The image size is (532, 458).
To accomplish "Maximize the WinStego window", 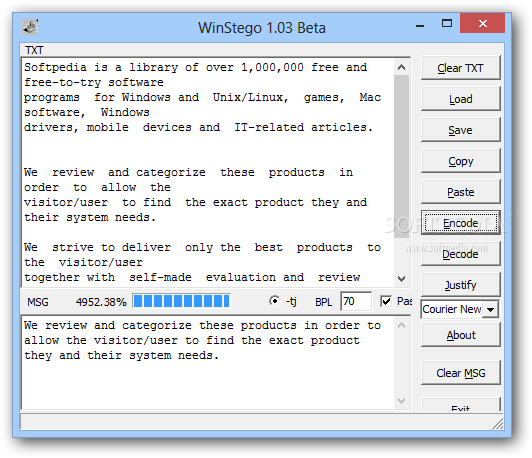I will click(x=447, y=24).
